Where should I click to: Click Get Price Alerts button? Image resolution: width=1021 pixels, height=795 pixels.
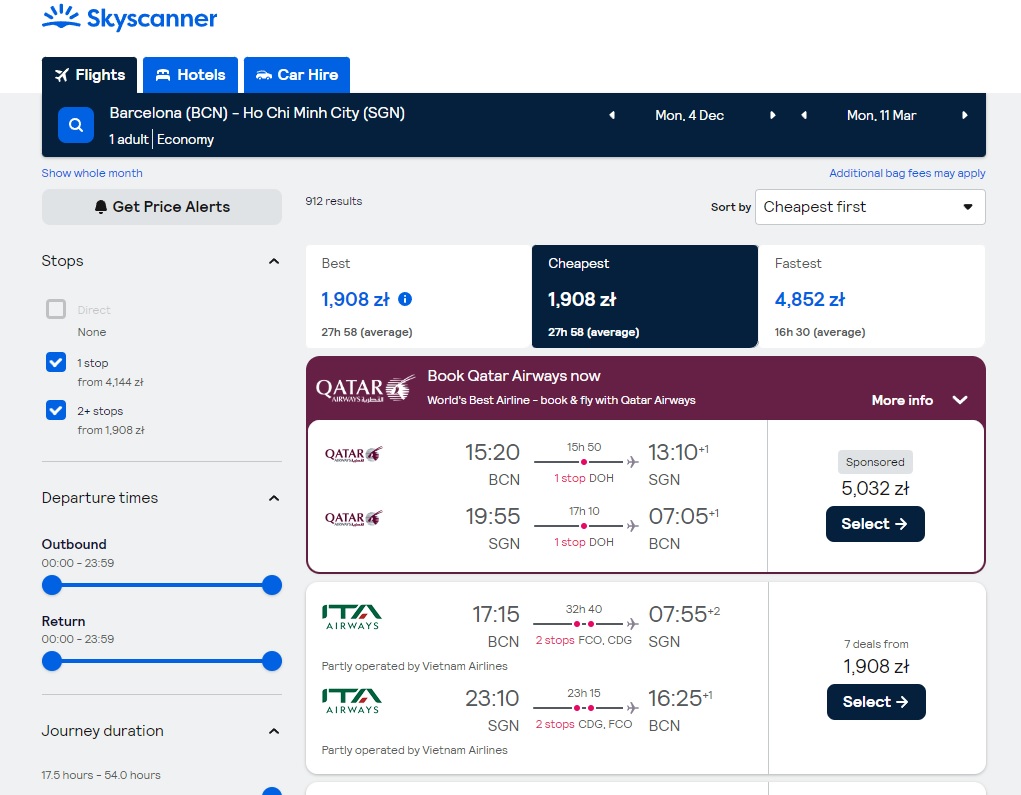click(x=161, y=207)
